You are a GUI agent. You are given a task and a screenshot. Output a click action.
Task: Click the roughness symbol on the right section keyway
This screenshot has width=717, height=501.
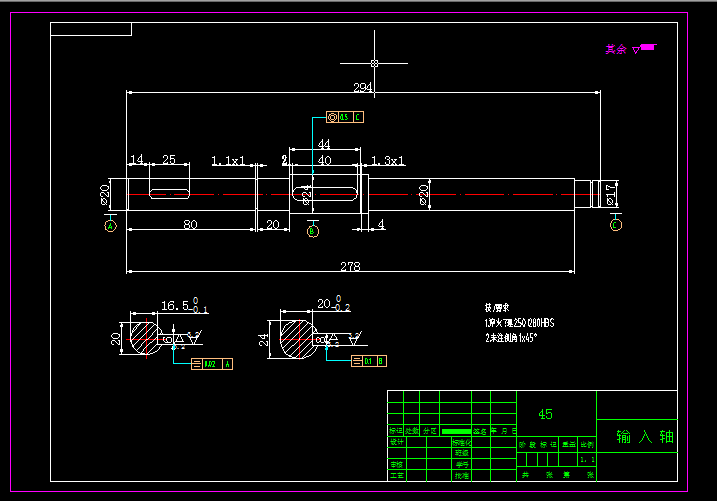coord(355,339)
